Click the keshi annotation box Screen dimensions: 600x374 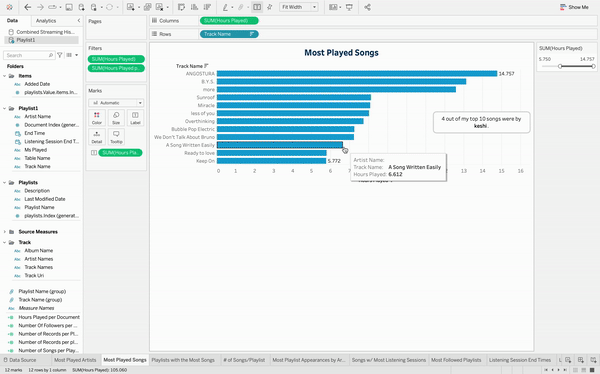(481, 122)
